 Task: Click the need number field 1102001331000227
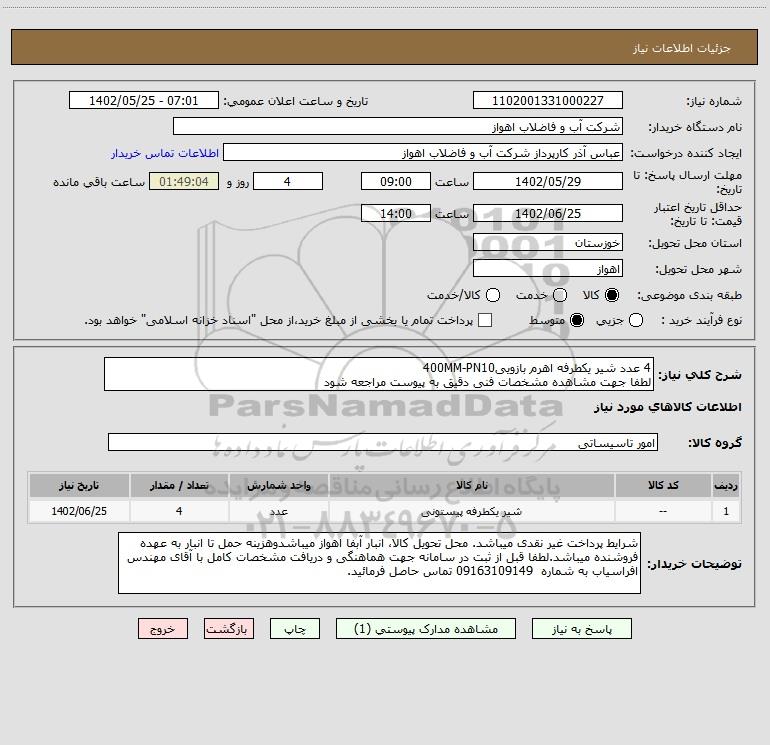[548, 101]
